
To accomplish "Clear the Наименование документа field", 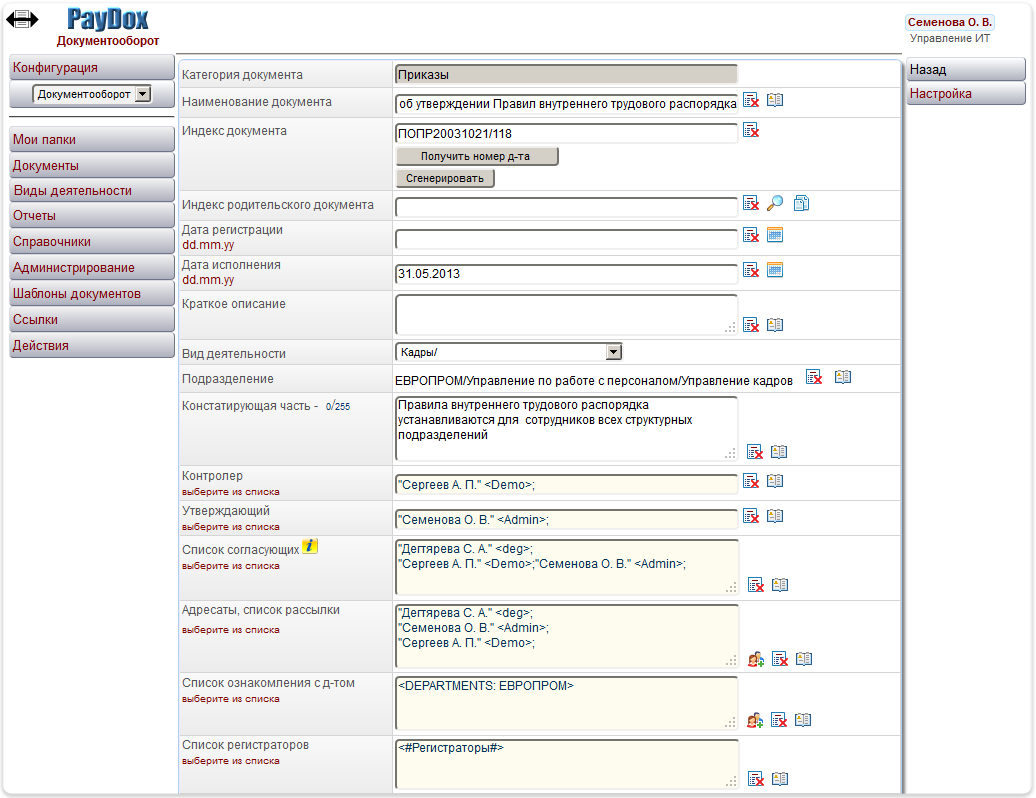I will [751, 100].
